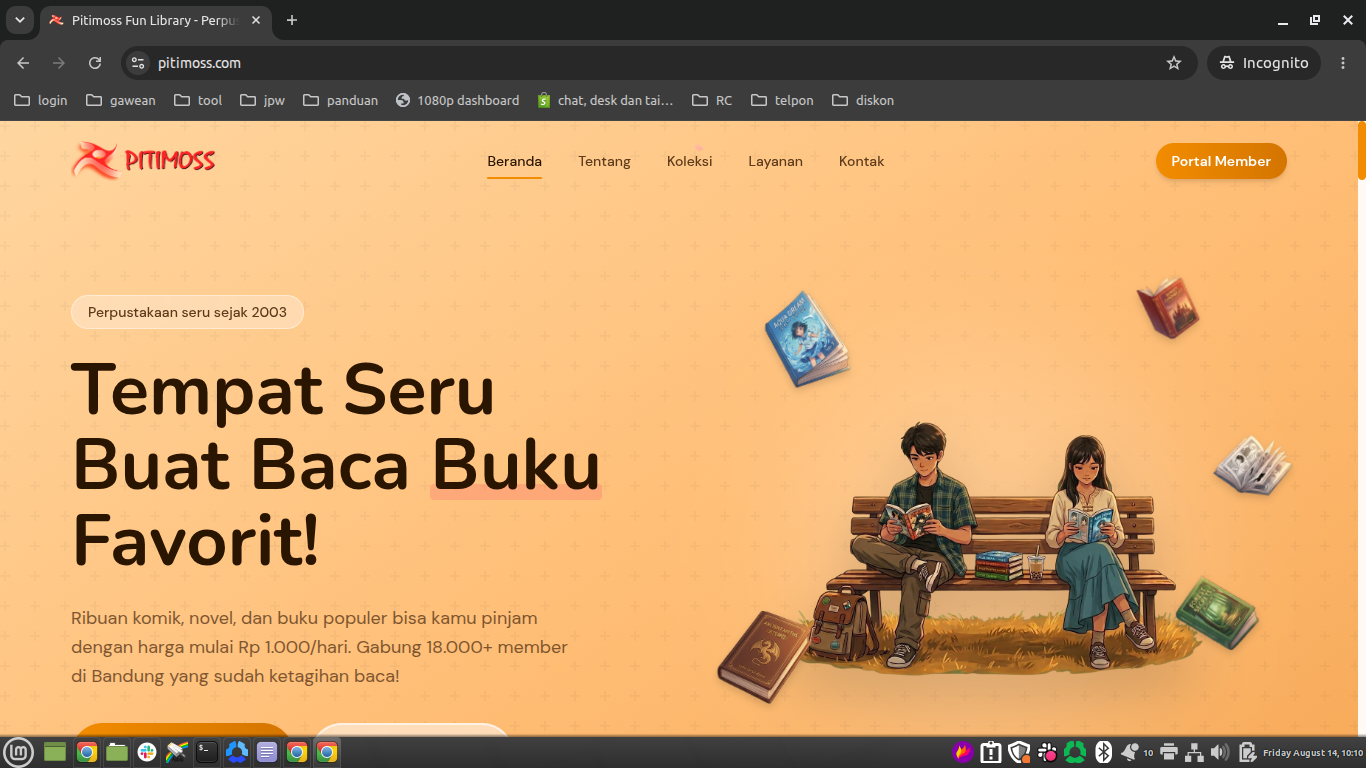
Task: Open the Tentang nav item
Action: point(604,161)
